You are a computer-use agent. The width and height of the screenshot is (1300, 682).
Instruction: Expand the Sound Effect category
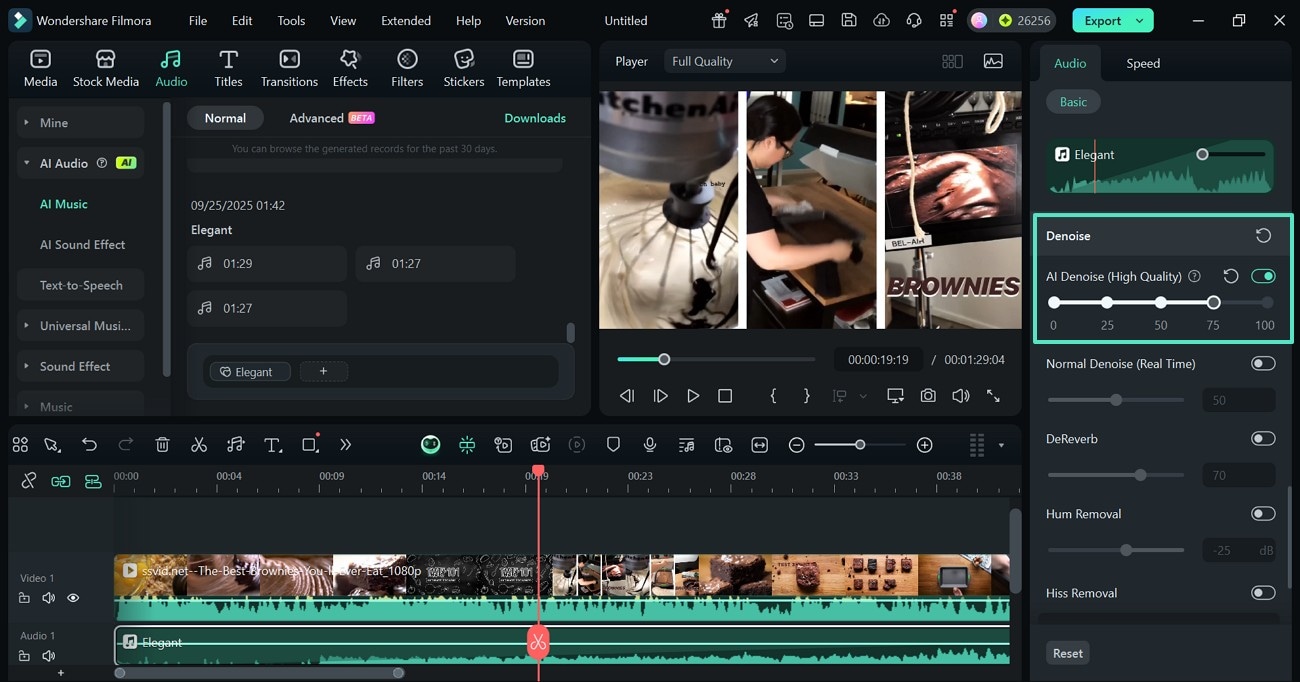75,366
